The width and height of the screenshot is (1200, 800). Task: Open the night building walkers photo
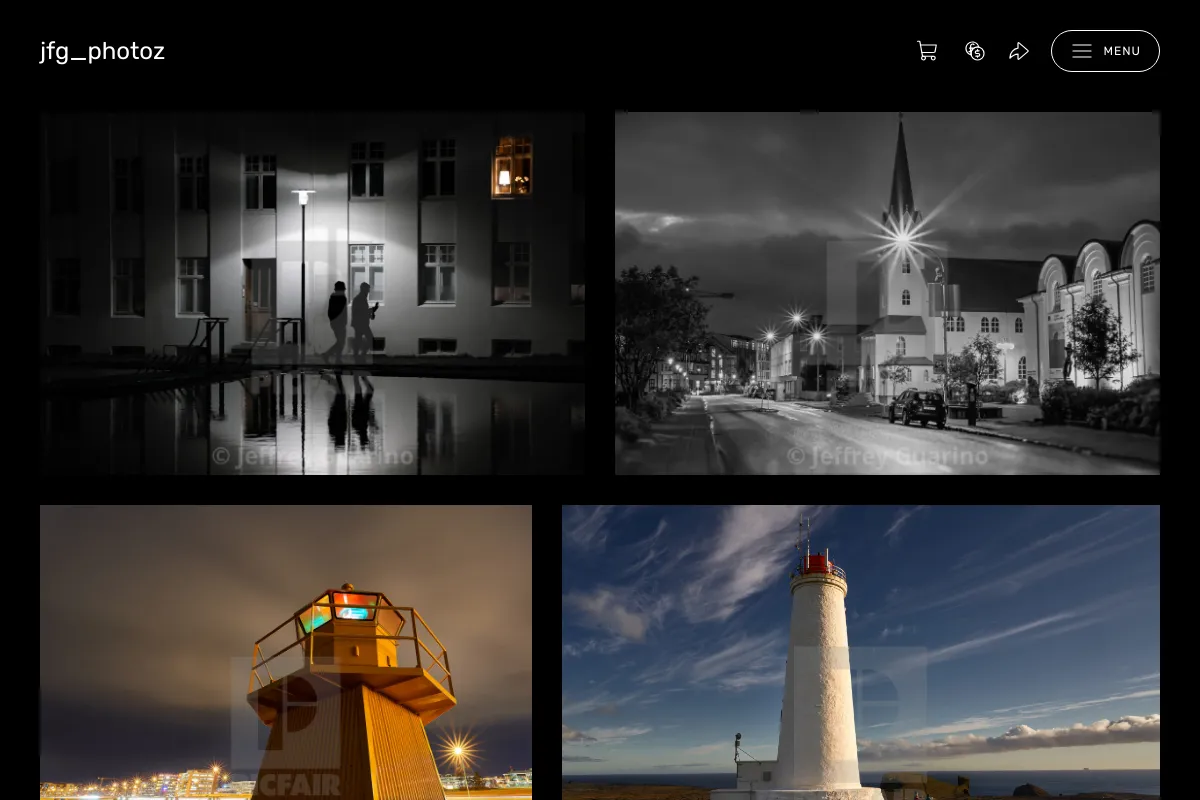click(x=312, y=293)
